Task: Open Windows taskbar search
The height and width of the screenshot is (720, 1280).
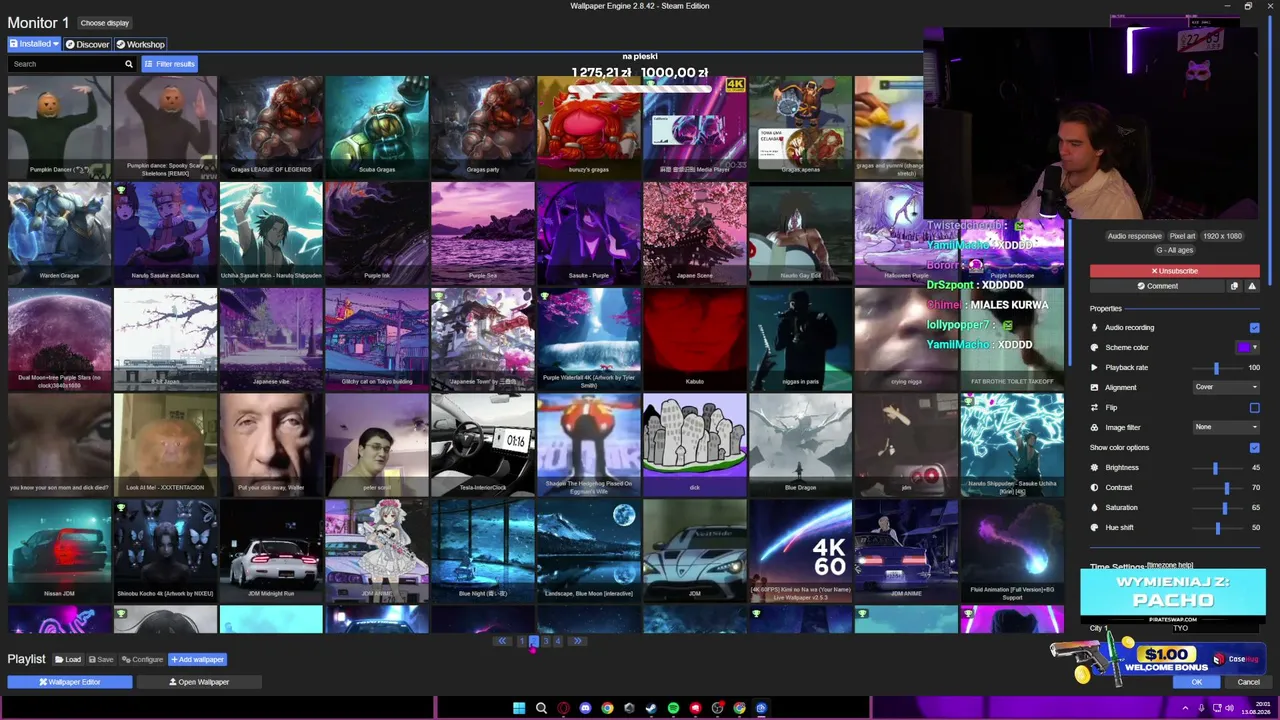Action: [541, 708]
